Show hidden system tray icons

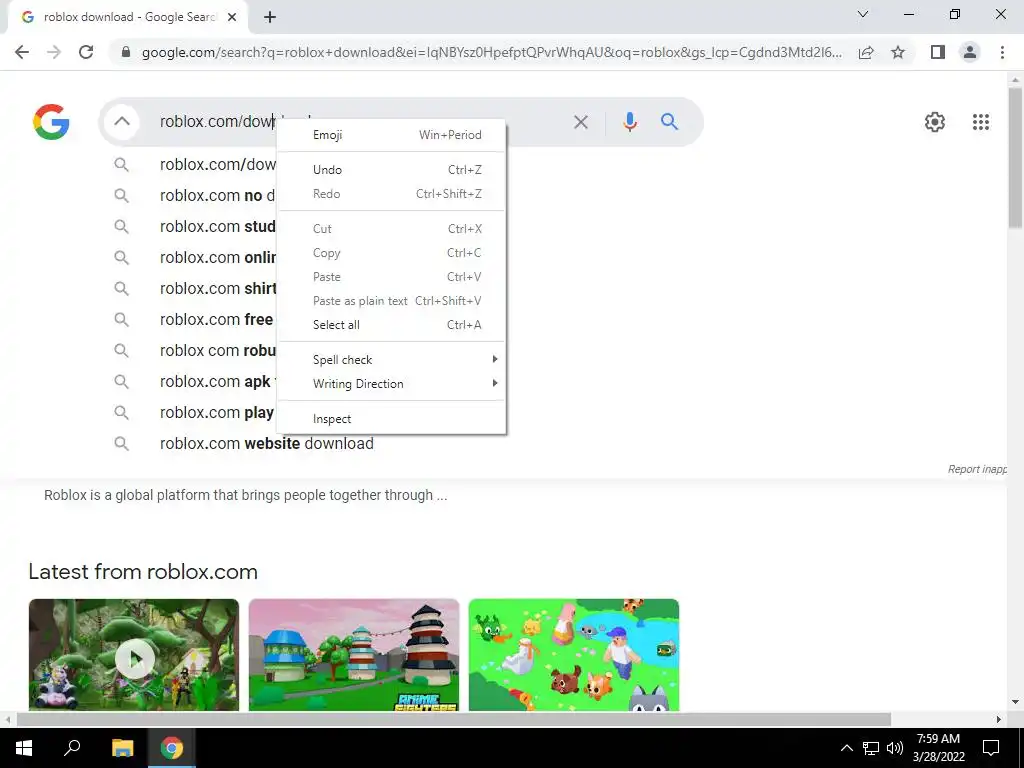coord(846,748)
